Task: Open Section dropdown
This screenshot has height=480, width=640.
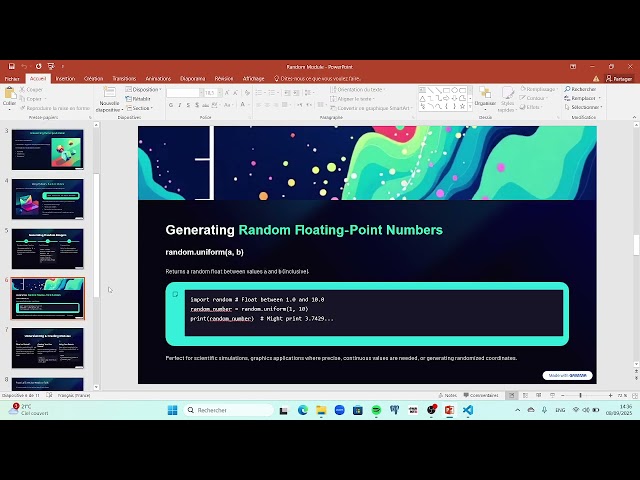Action: tap(140, 108)
